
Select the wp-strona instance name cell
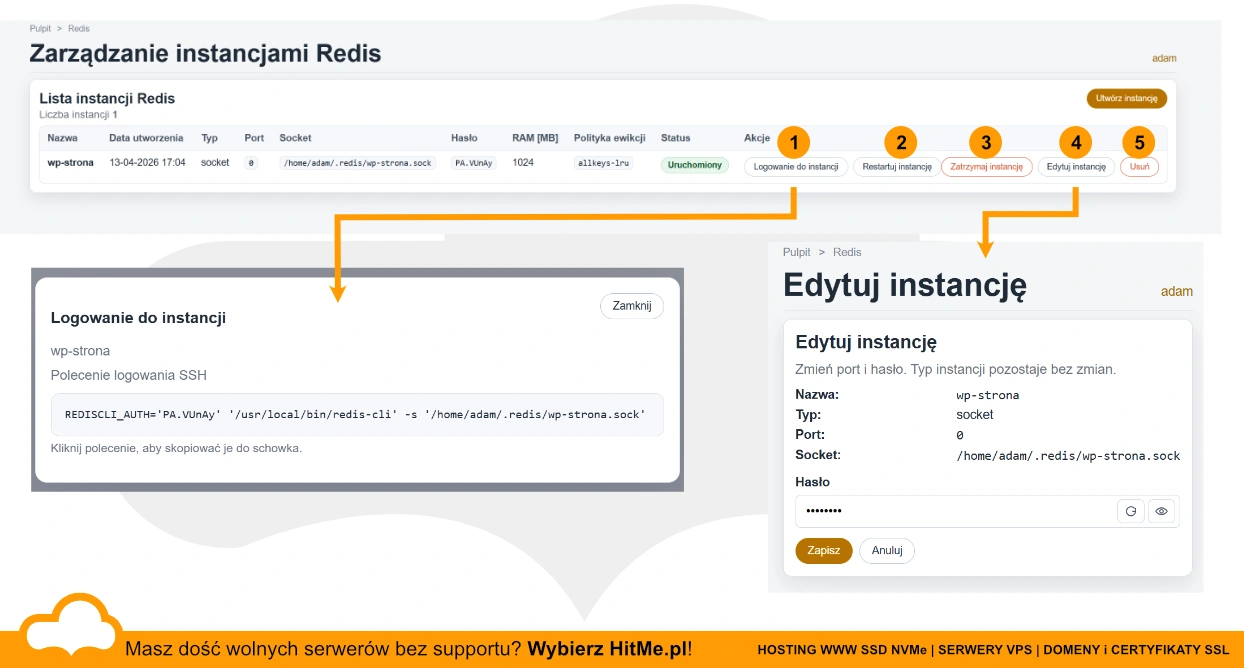[x=70, y=163]
